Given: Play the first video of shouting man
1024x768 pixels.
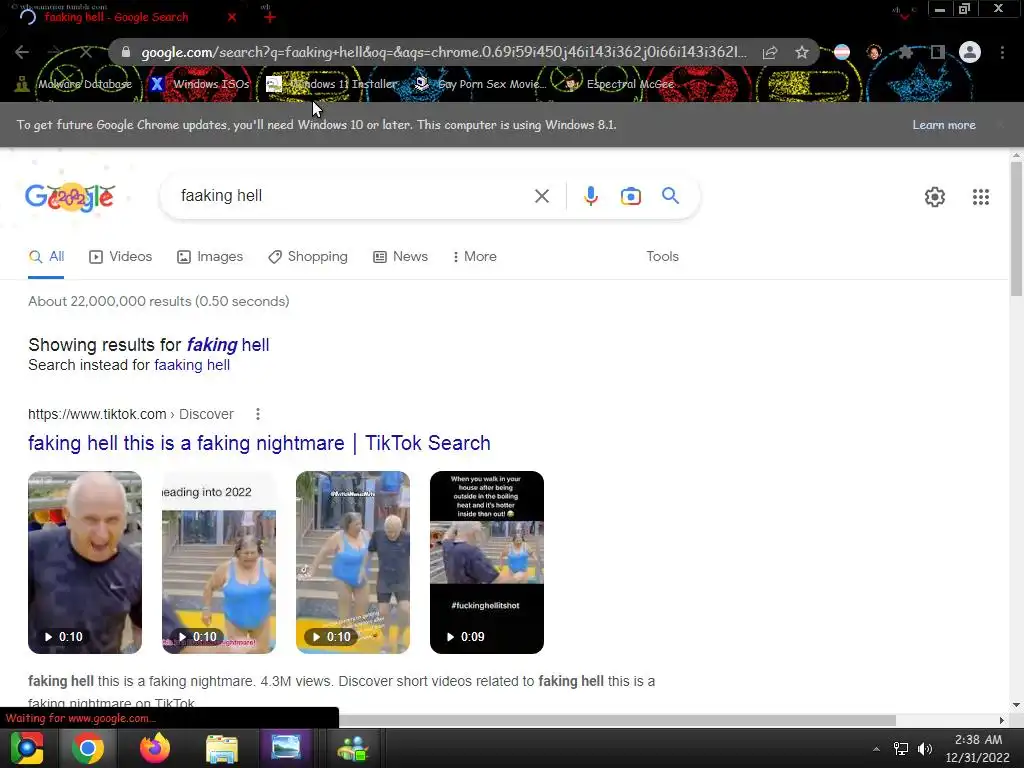Looking at the screenshot, I should tap(85, 562).
